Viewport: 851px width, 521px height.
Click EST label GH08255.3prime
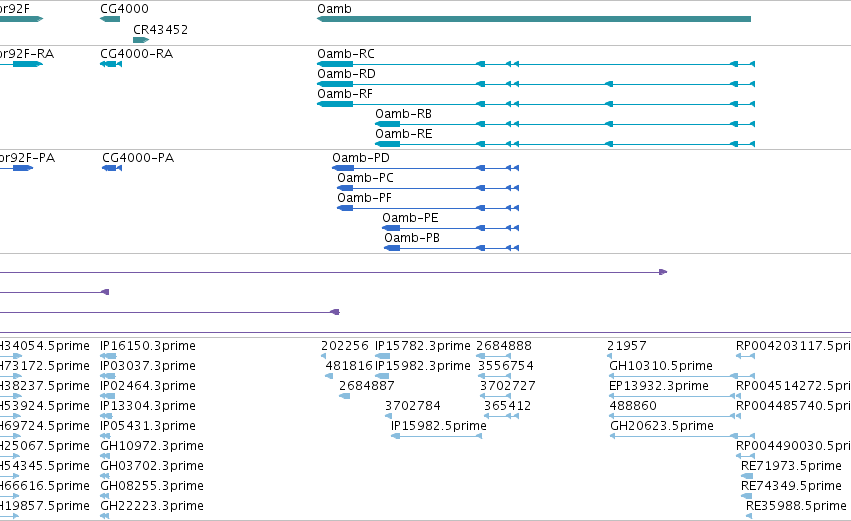click(152, 486)
